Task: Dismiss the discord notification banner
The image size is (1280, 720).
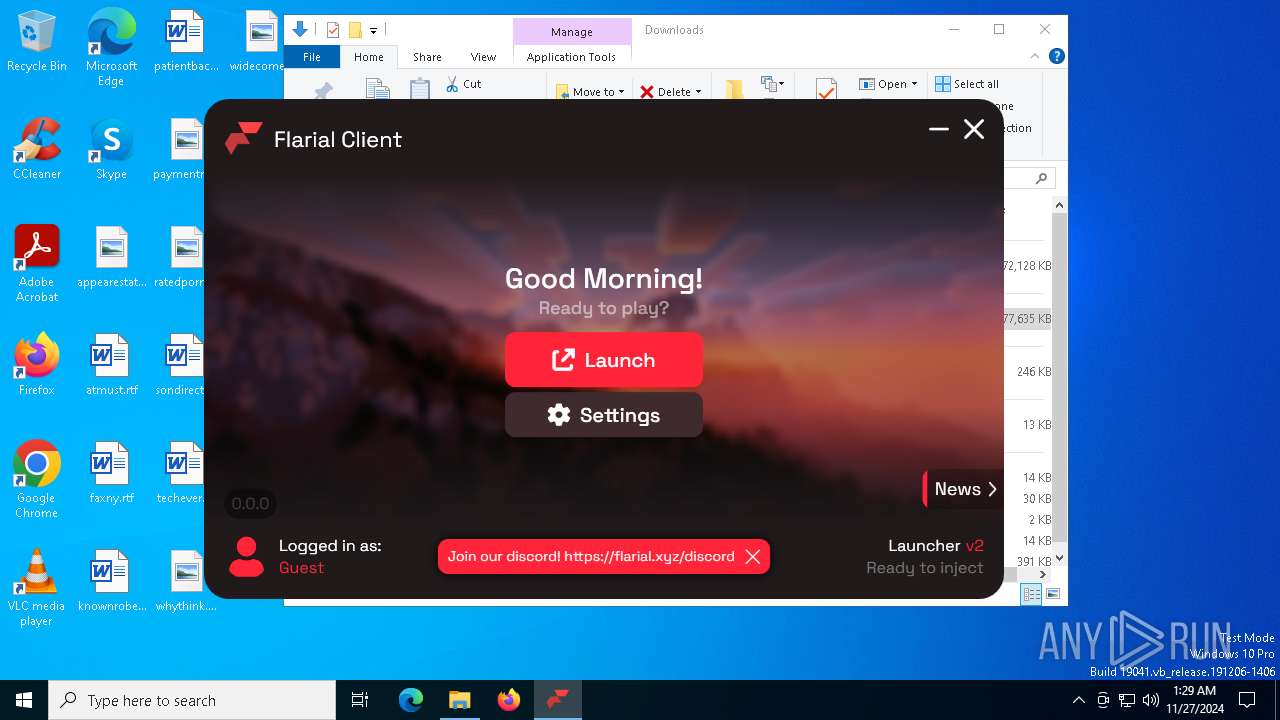Action: pyautogui.click(x=753, y=557)
